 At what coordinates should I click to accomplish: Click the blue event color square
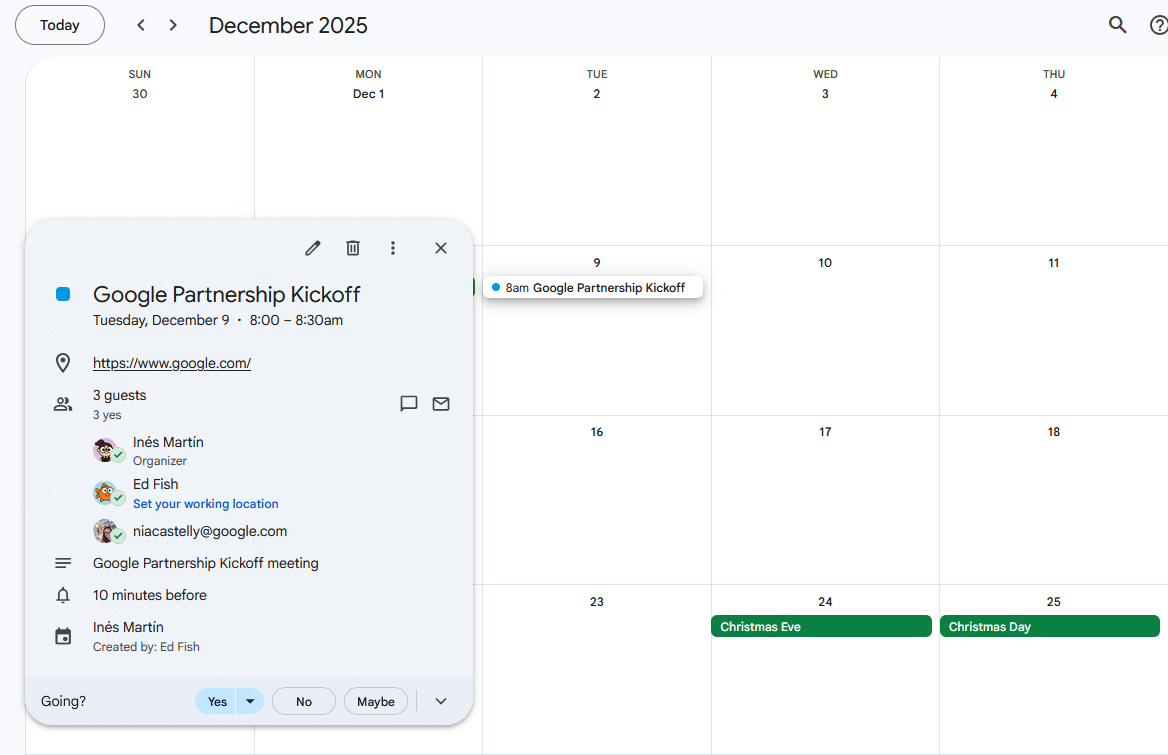[63, 294]
